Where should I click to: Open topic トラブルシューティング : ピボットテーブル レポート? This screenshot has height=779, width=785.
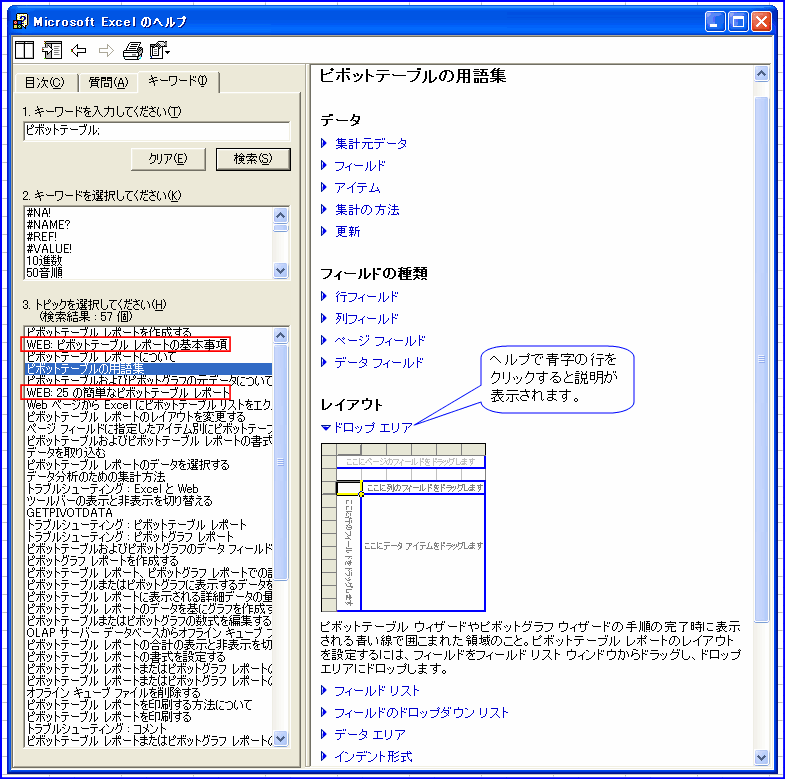(x=136, y=525)
